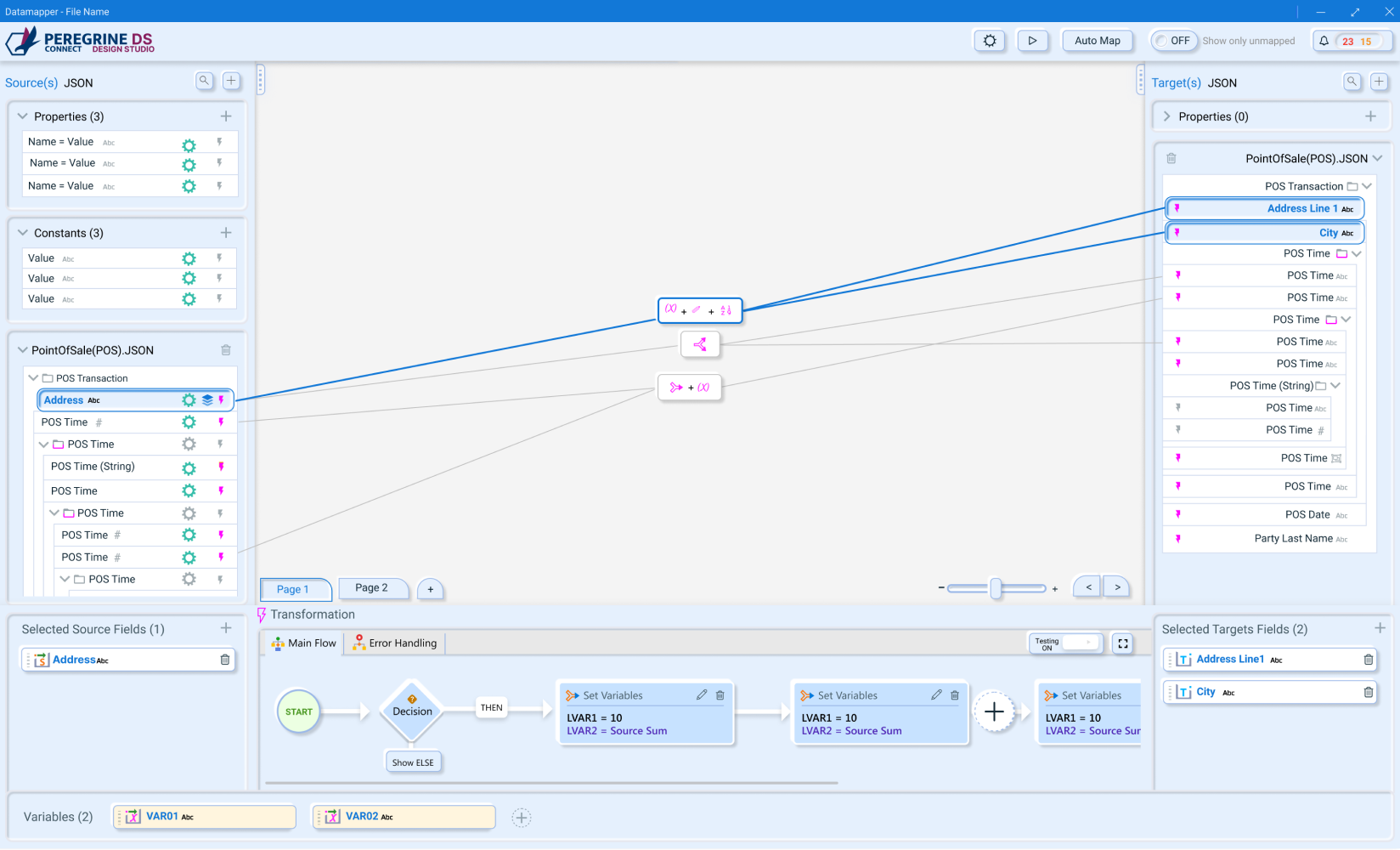Remove City from selected targets
Image resolution: width=1400 pixels, height=850 pixels.
[1369, 693]
